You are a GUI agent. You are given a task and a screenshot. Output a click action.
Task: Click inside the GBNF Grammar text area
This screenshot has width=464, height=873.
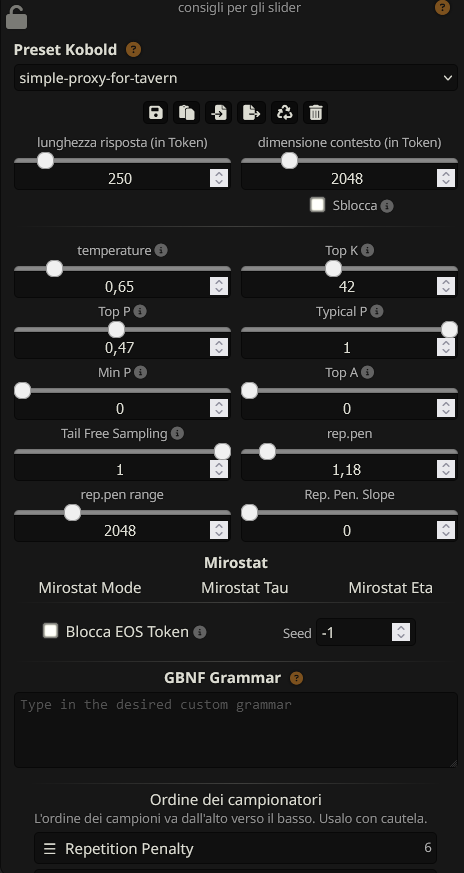[236, 730]
